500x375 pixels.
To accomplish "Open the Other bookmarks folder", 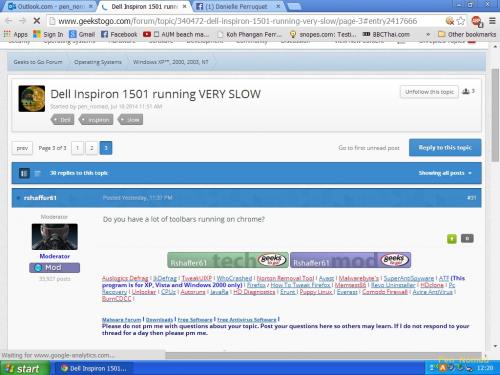I will [467, 34].
